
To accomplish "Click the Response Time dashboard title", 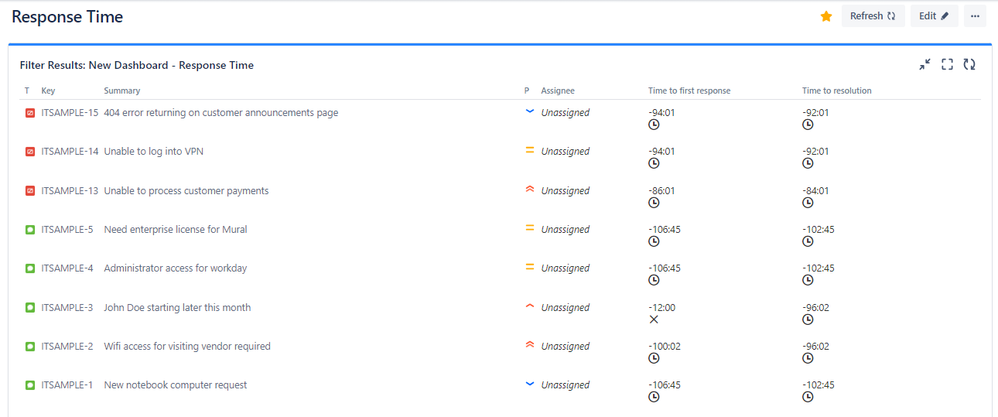I will click(67, 17).
